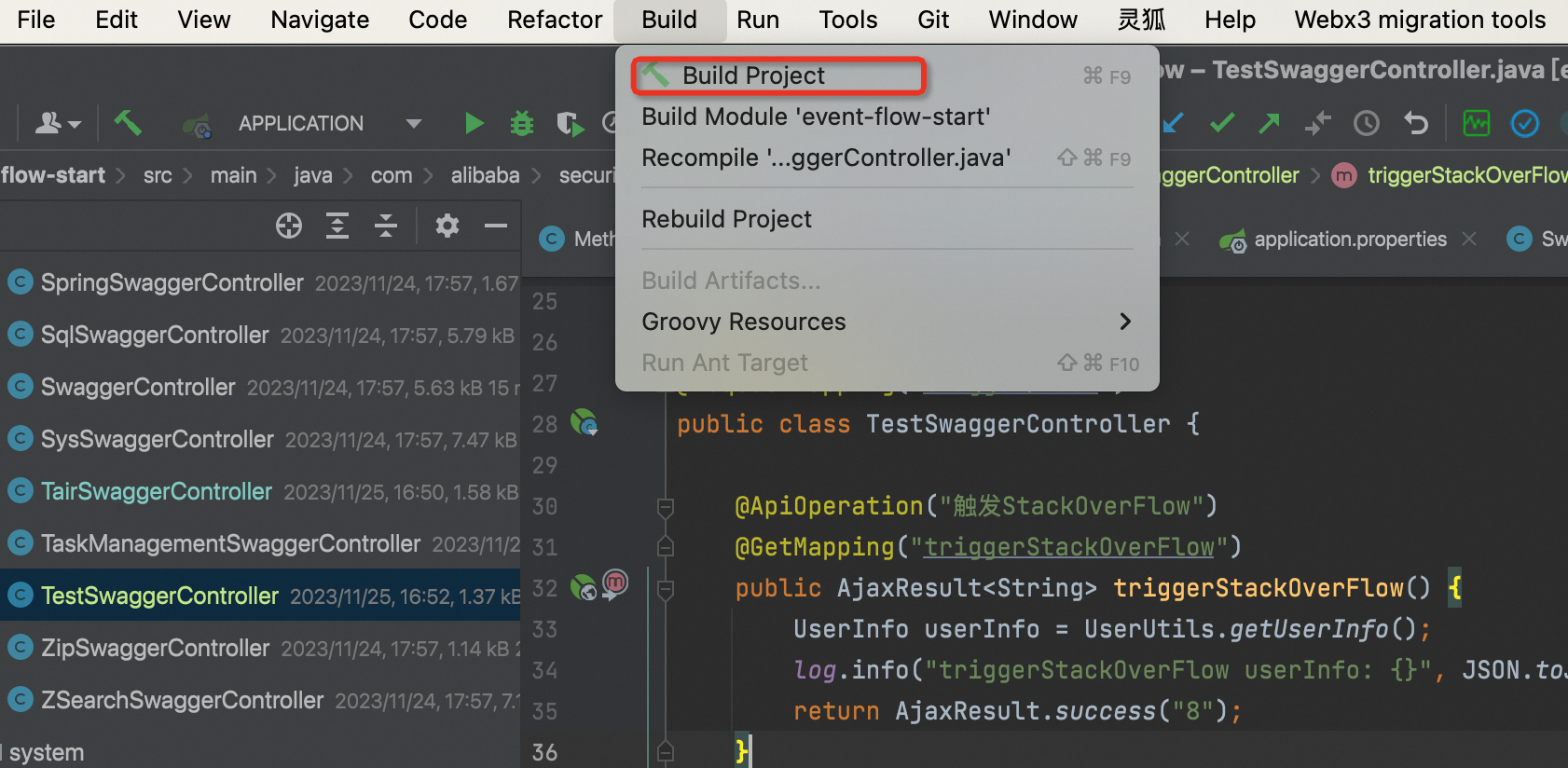The height and width of the screenshot is (768, 1568).
Task: Click the compare/fetch crossed-arrows Git icon
Action: (1317, 123)
